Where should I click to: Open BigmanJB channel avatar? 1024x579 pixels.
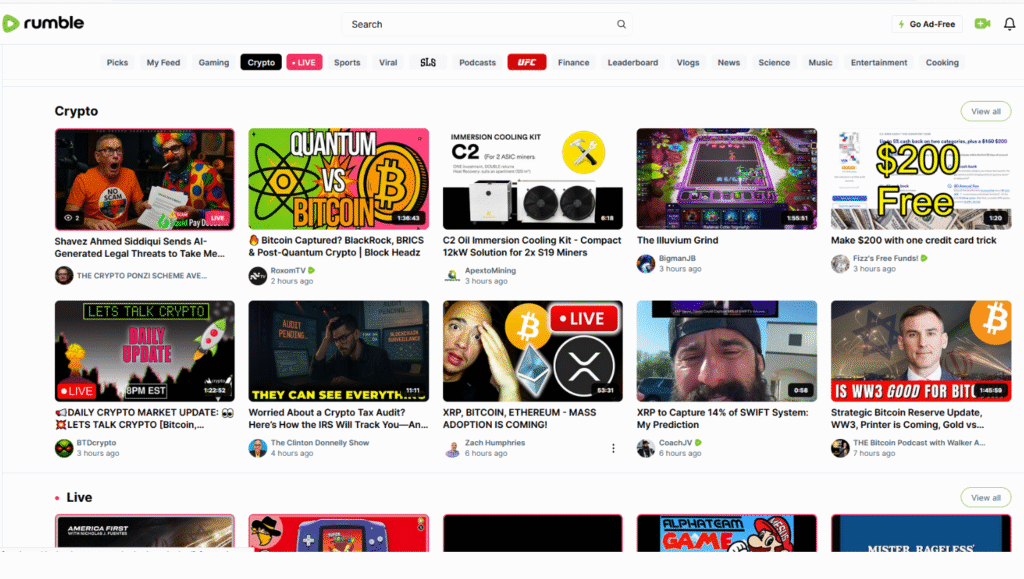[646, 264]
